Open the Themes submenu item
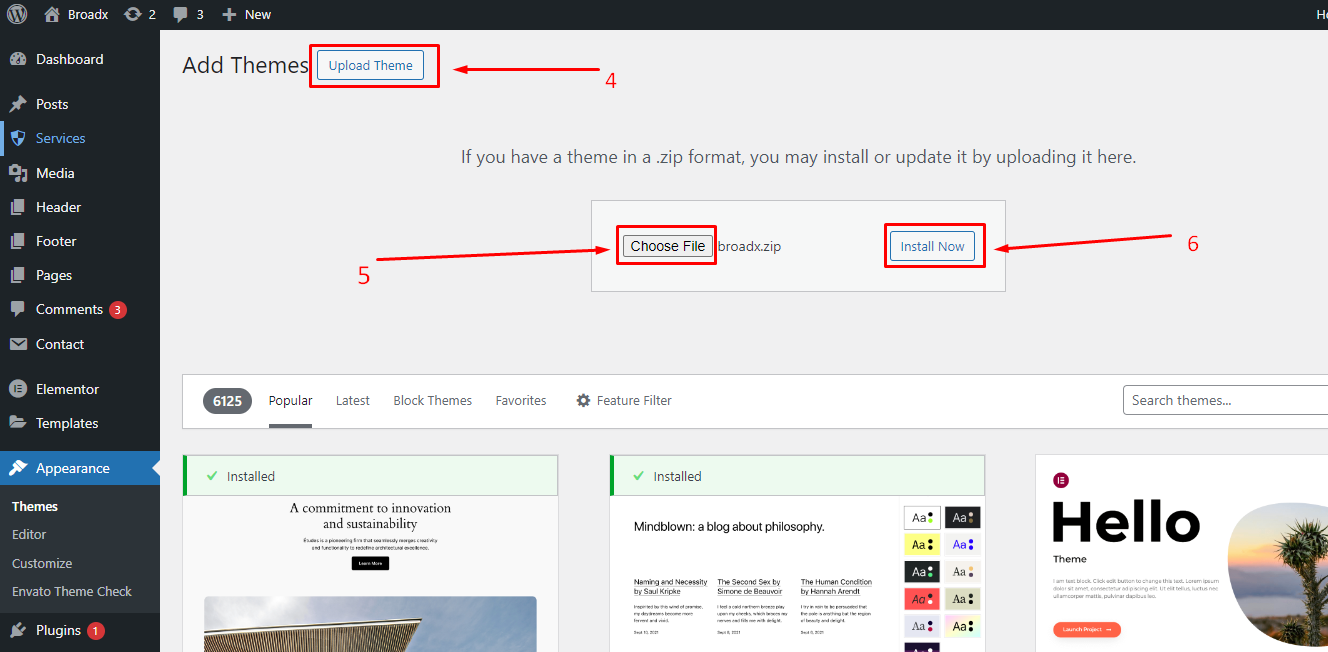 point(35,506)
